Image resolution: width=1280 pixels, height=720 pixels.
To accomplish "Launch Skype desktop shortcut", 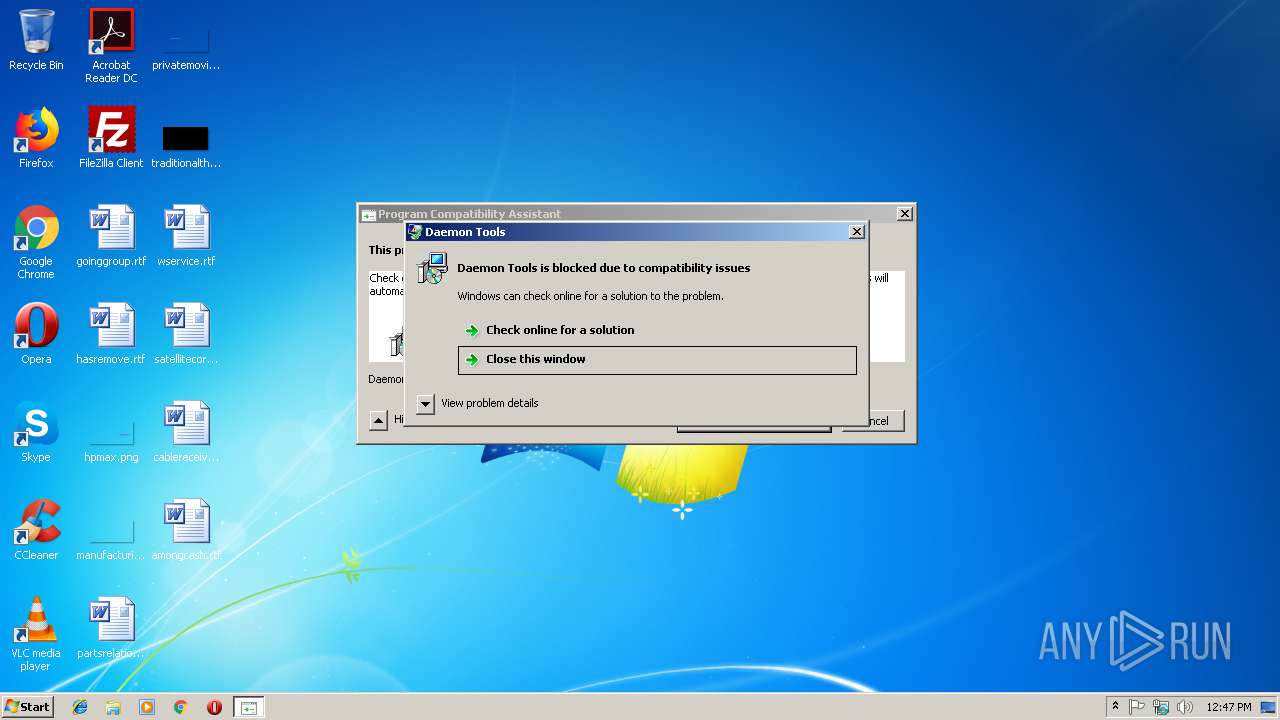I will coord(36,433).
